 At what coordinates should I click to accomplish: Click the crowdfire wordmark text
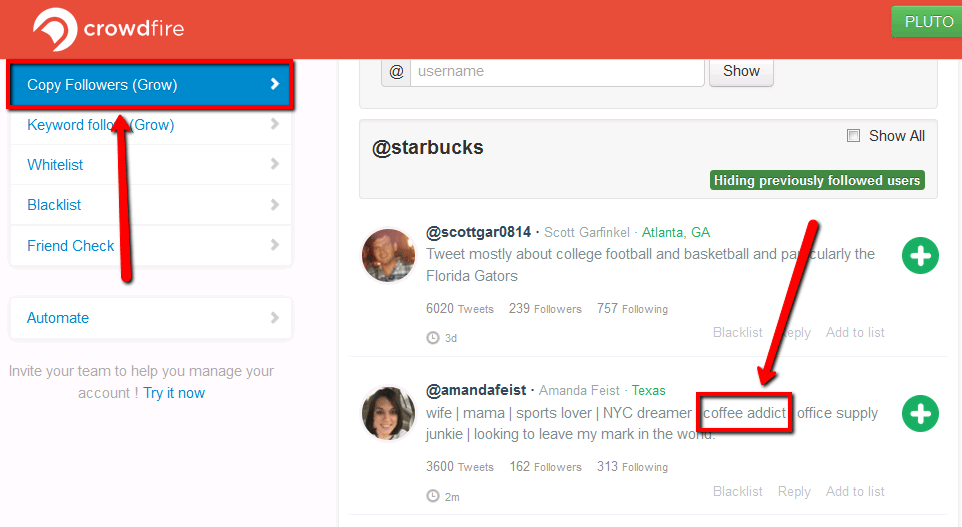(134, 28)
